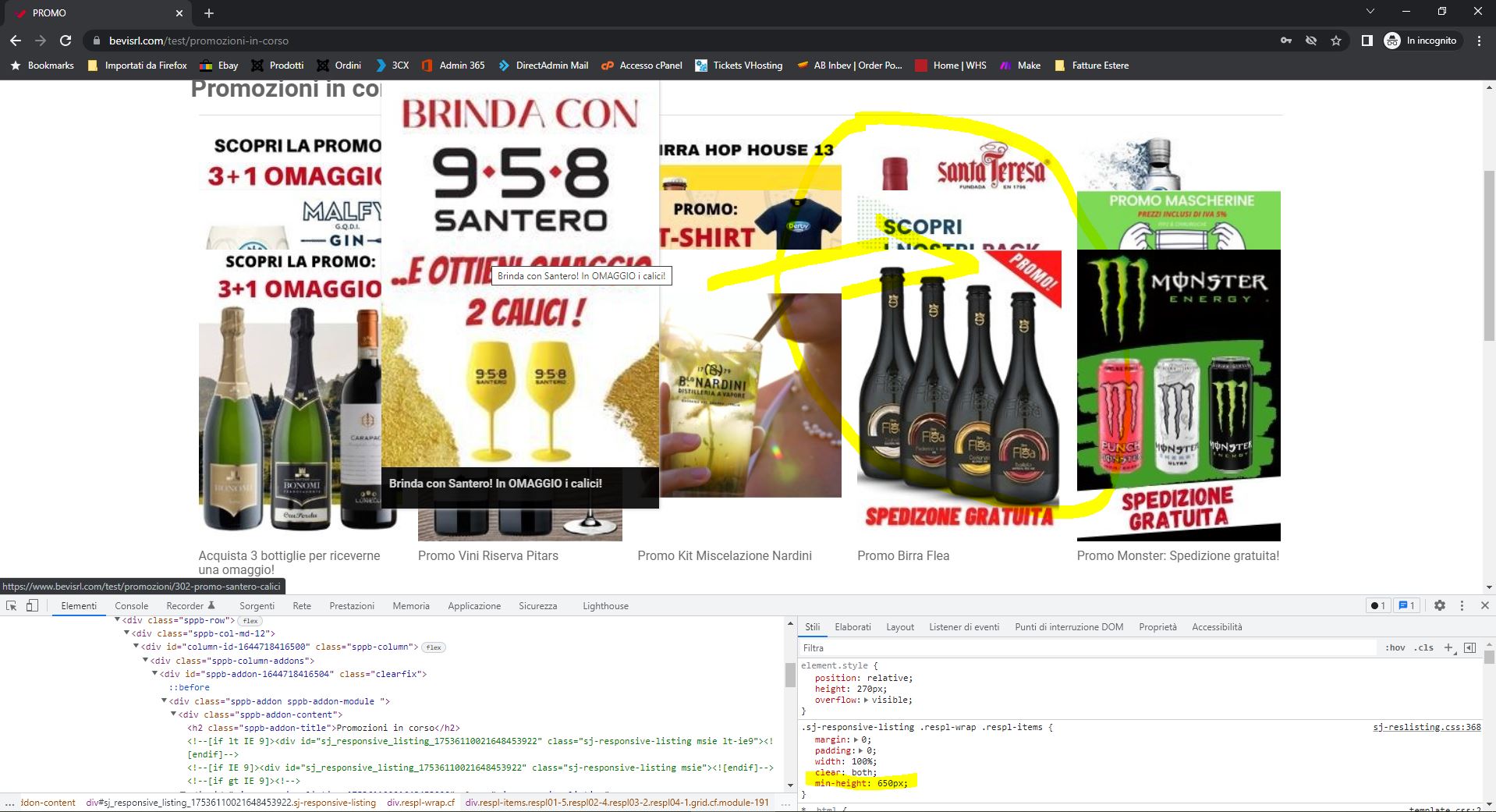The image size is (1496, 812).
Task: Click the padlock site info icon
Action: 97,41
